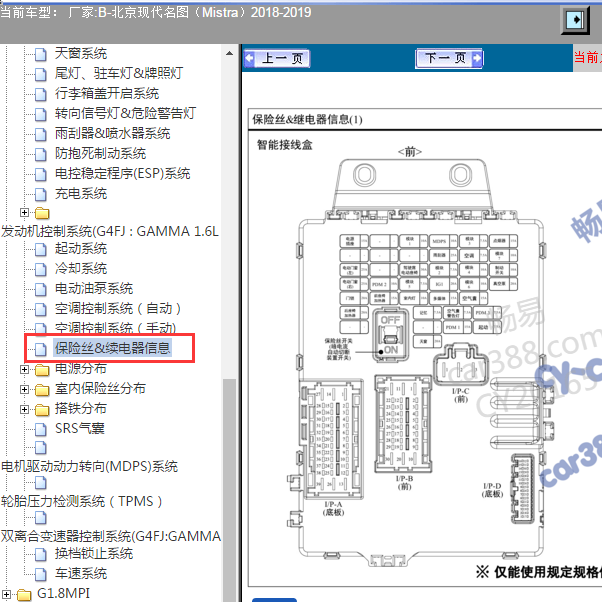
Task: Click the 电动油泵系统 document icon
Action: (x=41, y=289)
